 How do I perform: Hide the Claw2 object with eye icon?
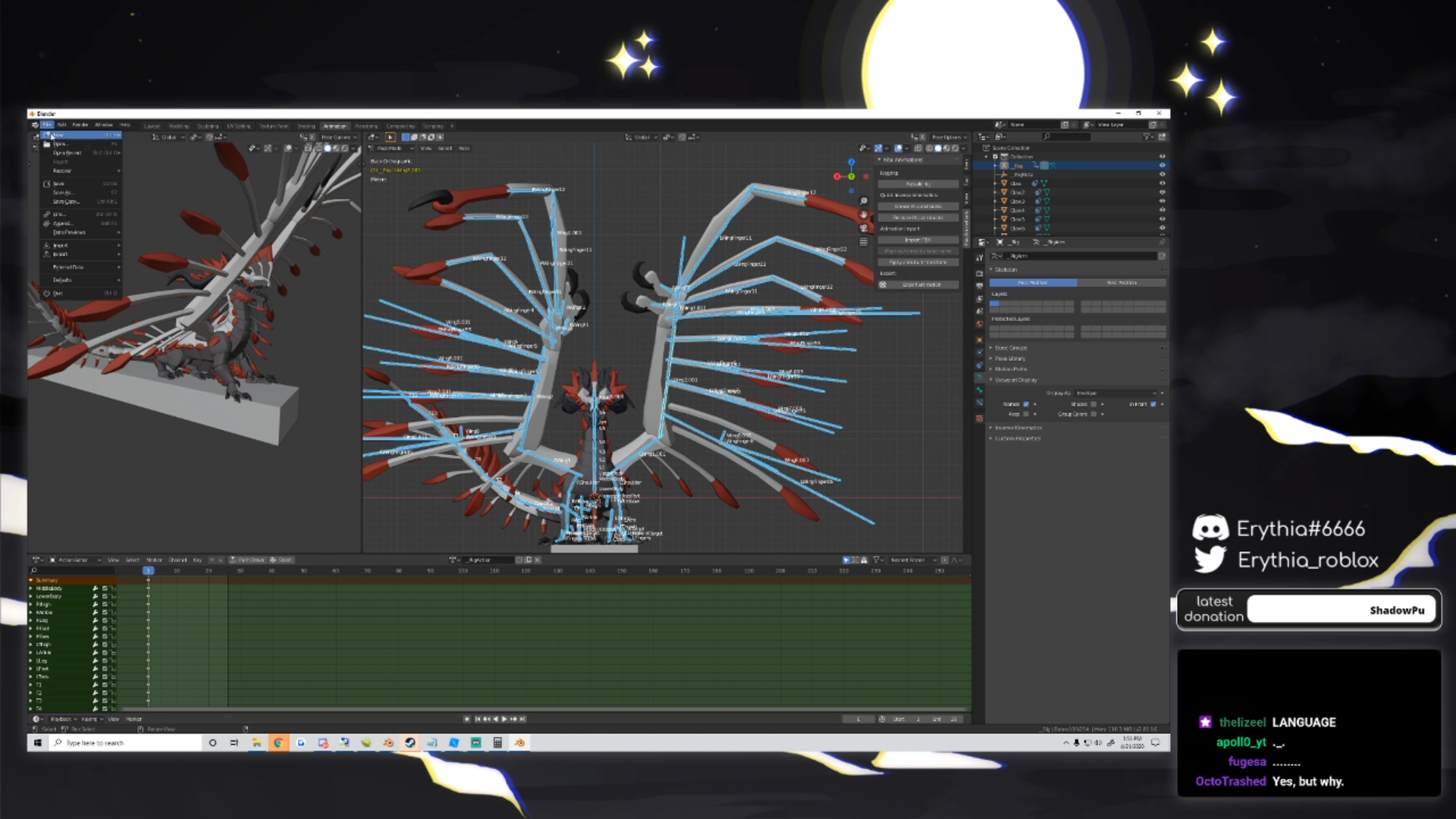click(1162, 193)
